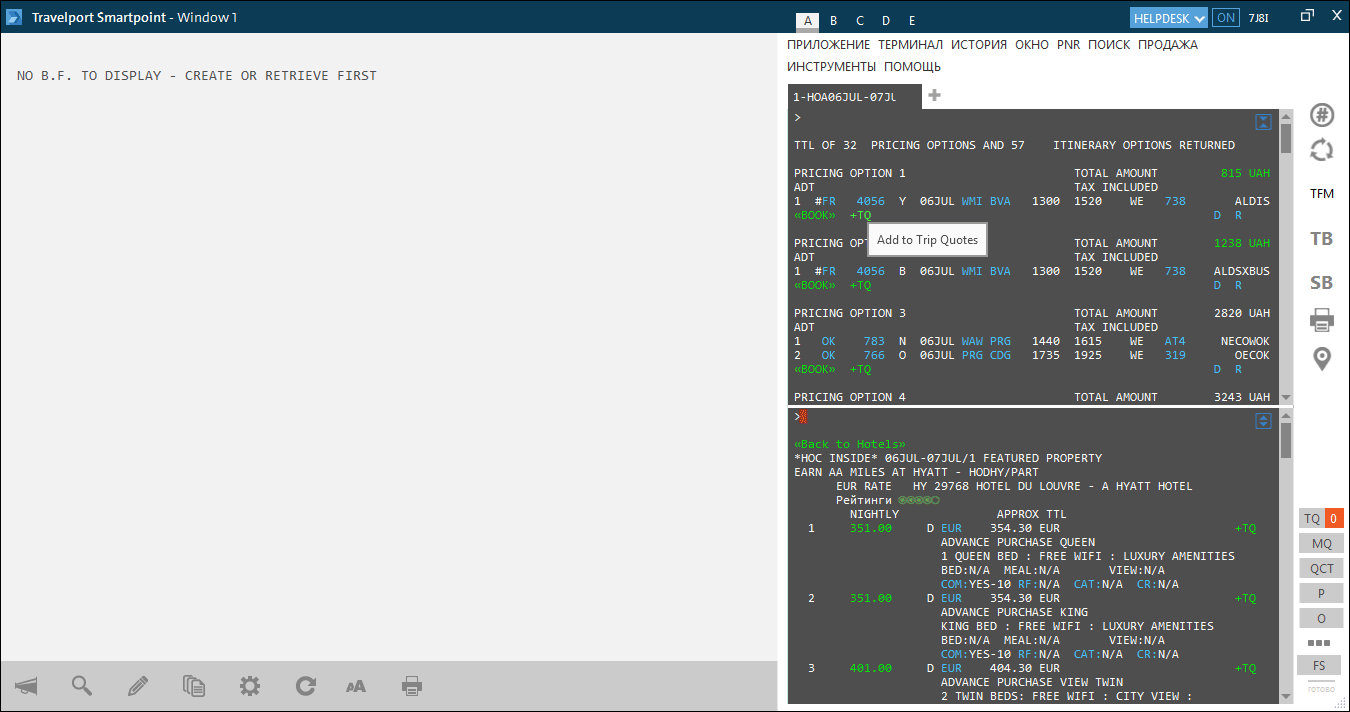Click the circular refresh arrow in bottom toolbar
Image resolution: width=1350 pixels, height=712 pixels.
coord(306,686)
